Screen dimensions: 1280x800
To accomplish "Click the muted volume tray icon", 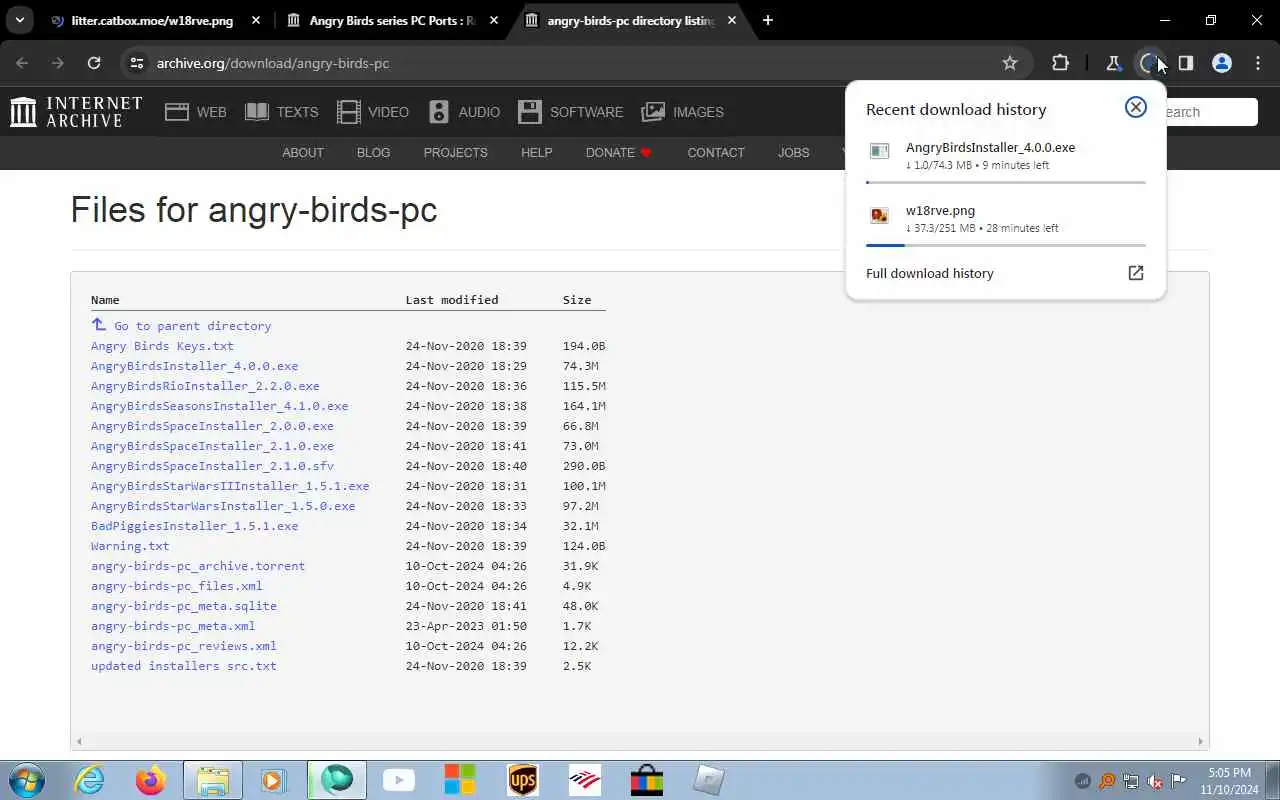I will tap(1155, 781).
